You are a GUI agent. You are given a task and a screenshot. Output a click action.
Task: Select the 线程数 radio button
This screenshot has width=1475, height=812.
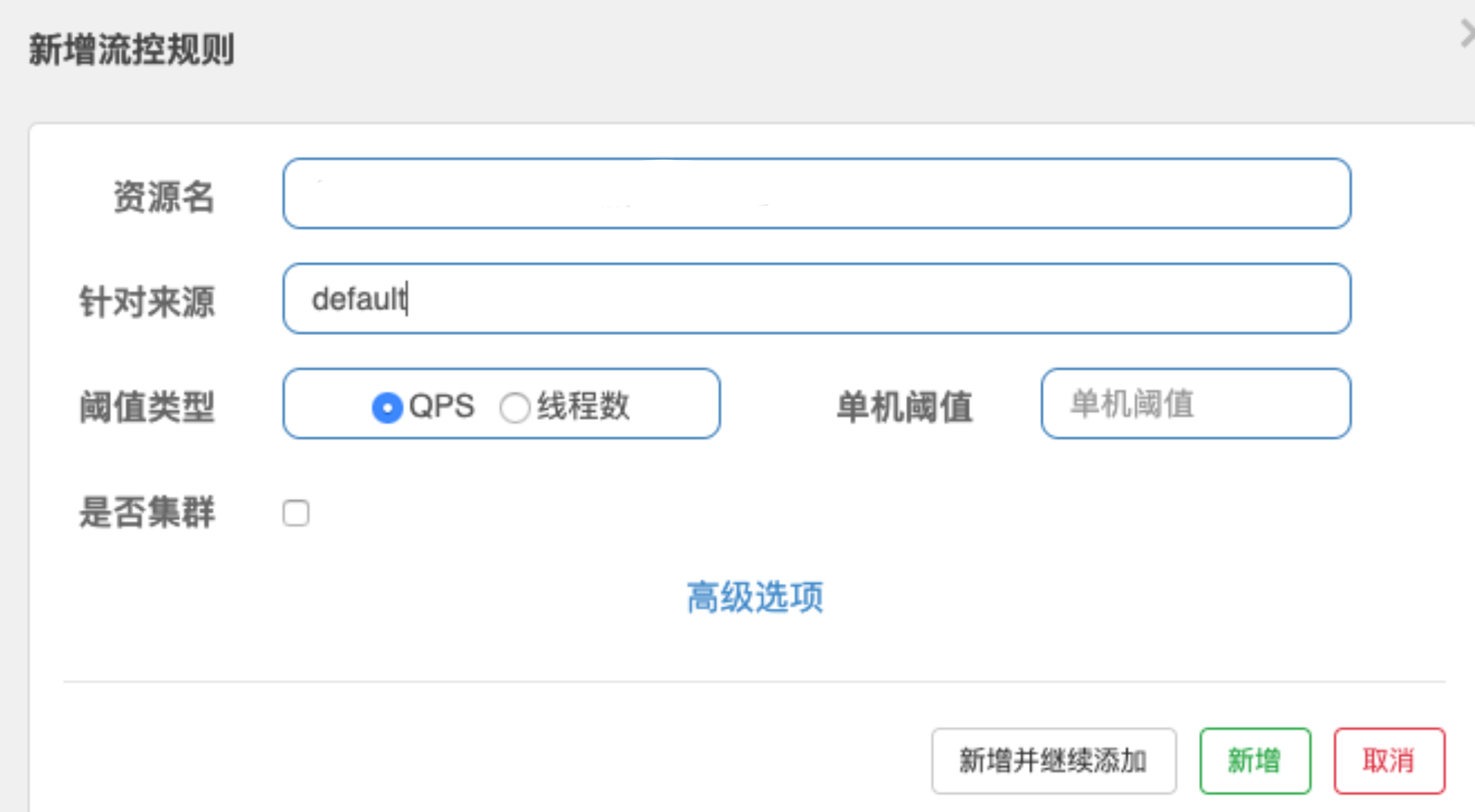click(x=515, y=407)
